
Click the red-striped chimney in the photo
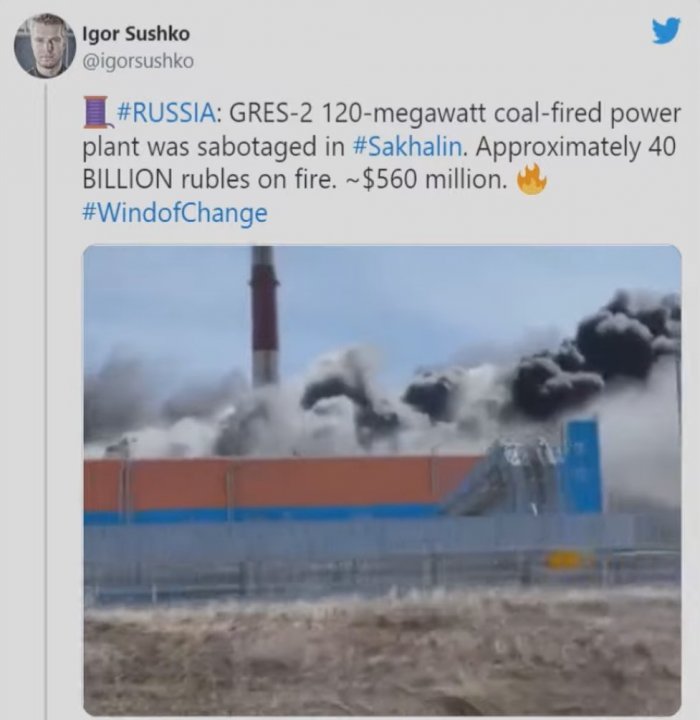265,317
